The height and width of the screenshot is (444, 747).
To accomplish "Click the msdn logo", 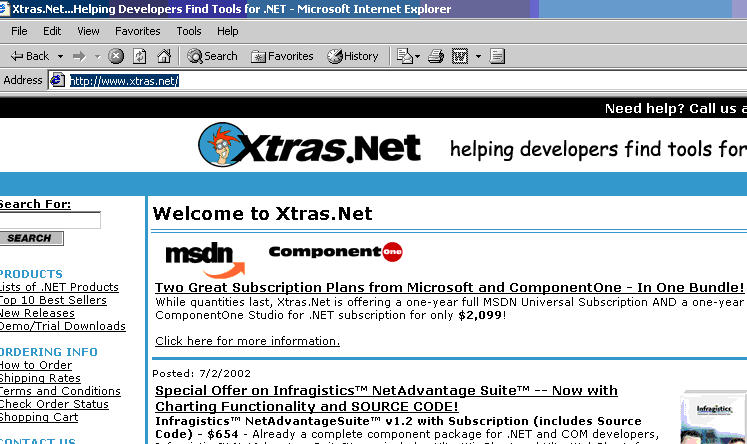I will click(x=205, y=259).
